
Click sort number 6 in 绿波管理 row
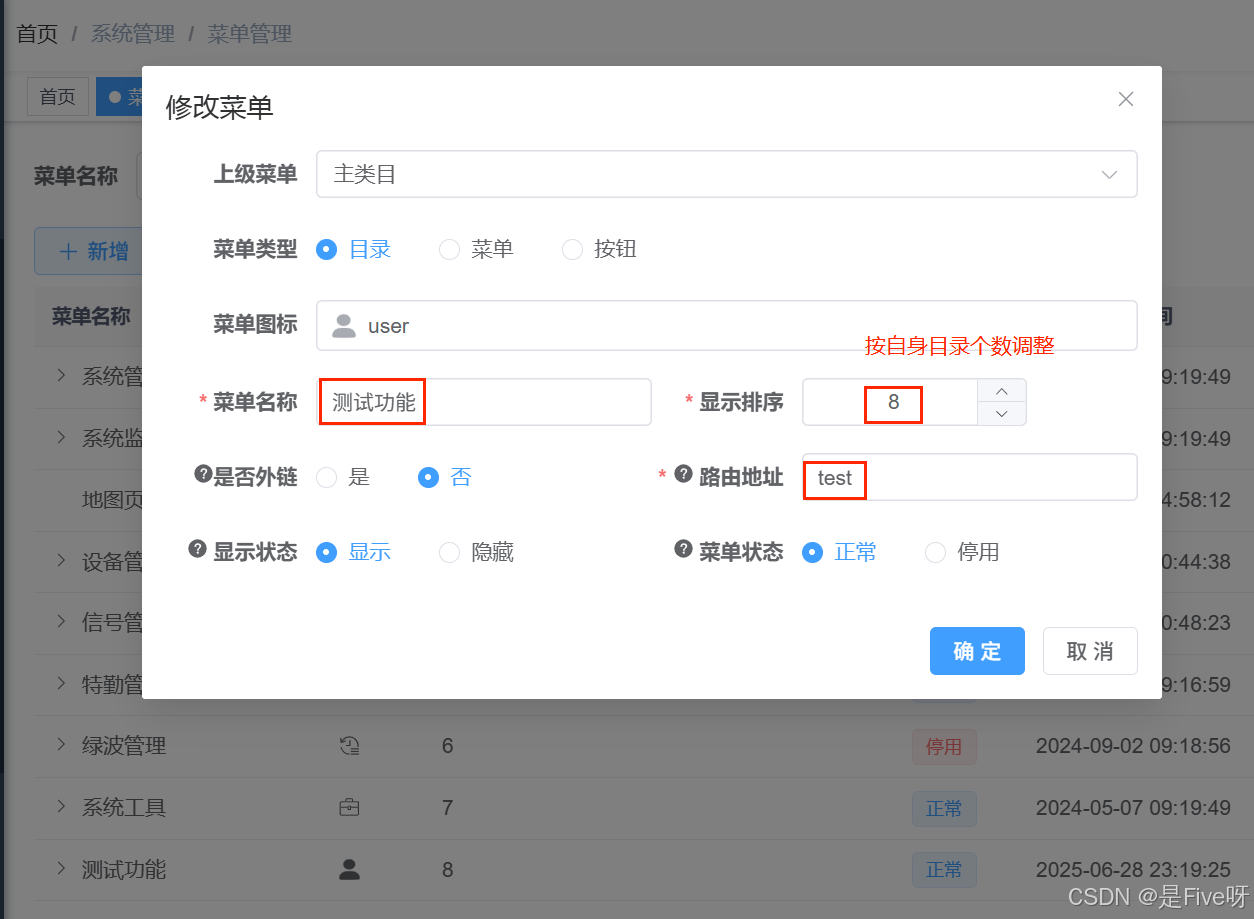click(447, 746)
